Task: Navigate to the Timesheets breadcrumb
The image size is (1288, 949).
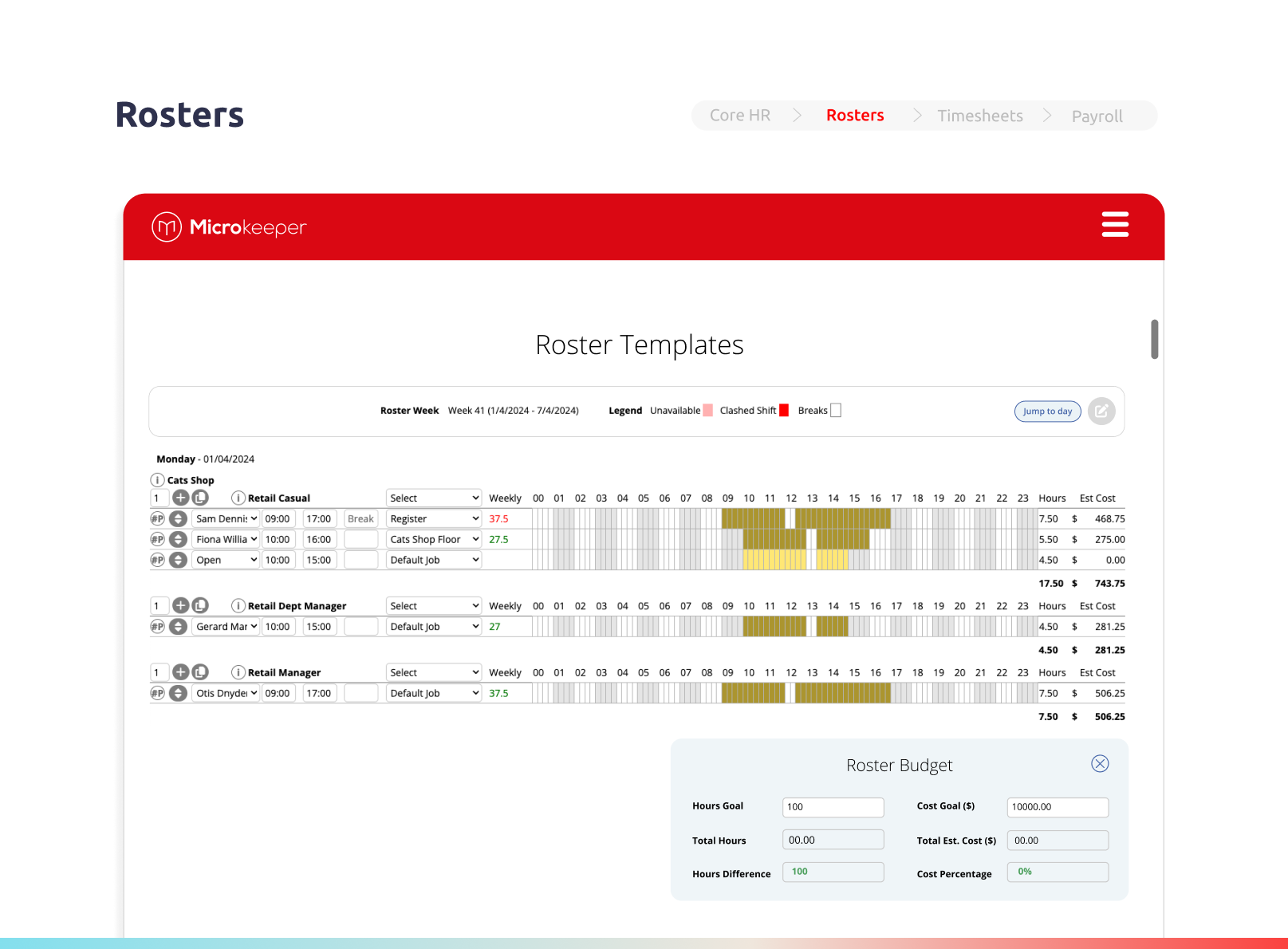Action: [x=980, y=115]
